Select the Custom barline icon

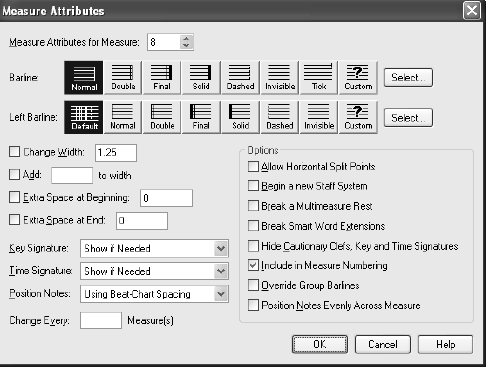tap(358, 78)
